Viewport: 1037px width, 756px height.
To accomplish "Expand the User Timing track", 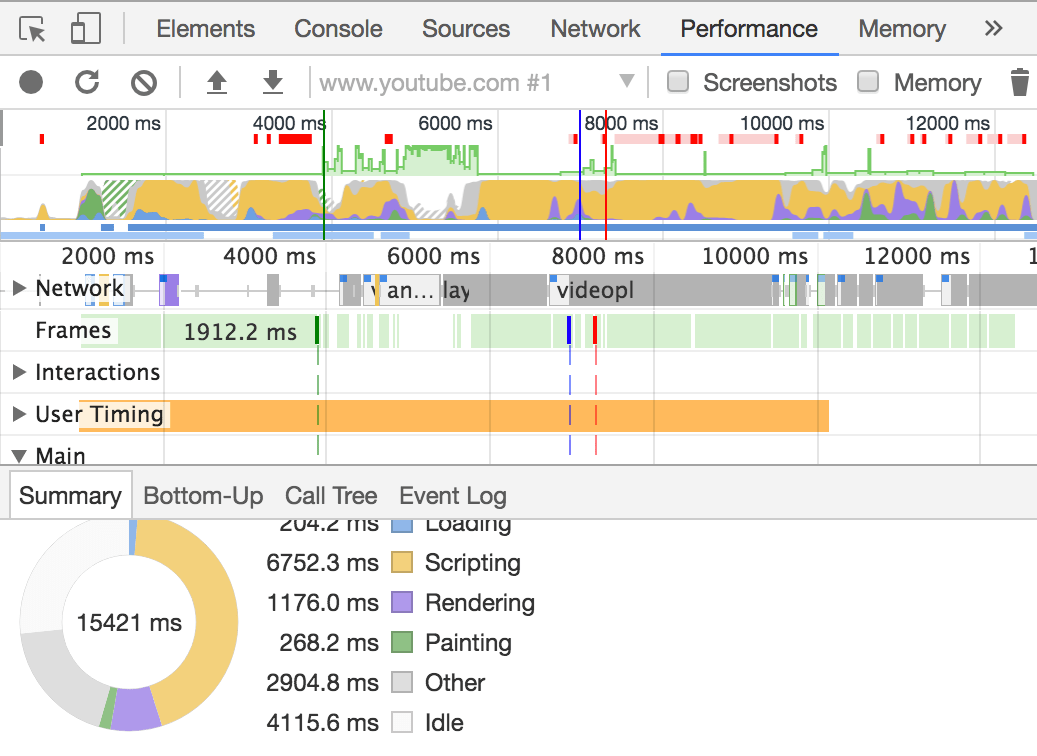I will click(18, 414).
